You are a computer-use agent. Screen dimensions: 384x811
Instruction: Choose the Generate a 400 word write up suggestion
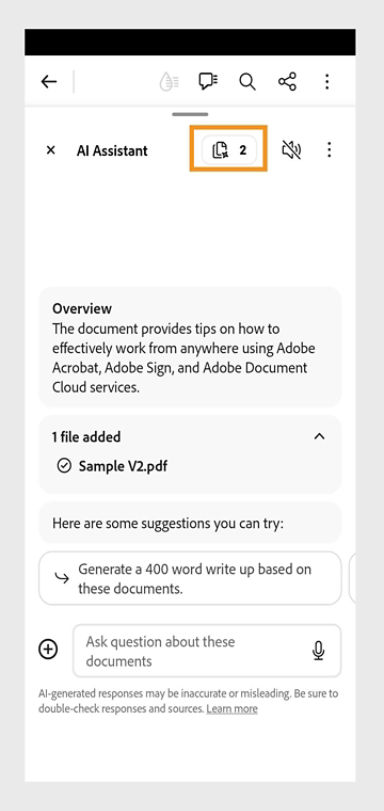pyautogui.click(x=190, y=578)
